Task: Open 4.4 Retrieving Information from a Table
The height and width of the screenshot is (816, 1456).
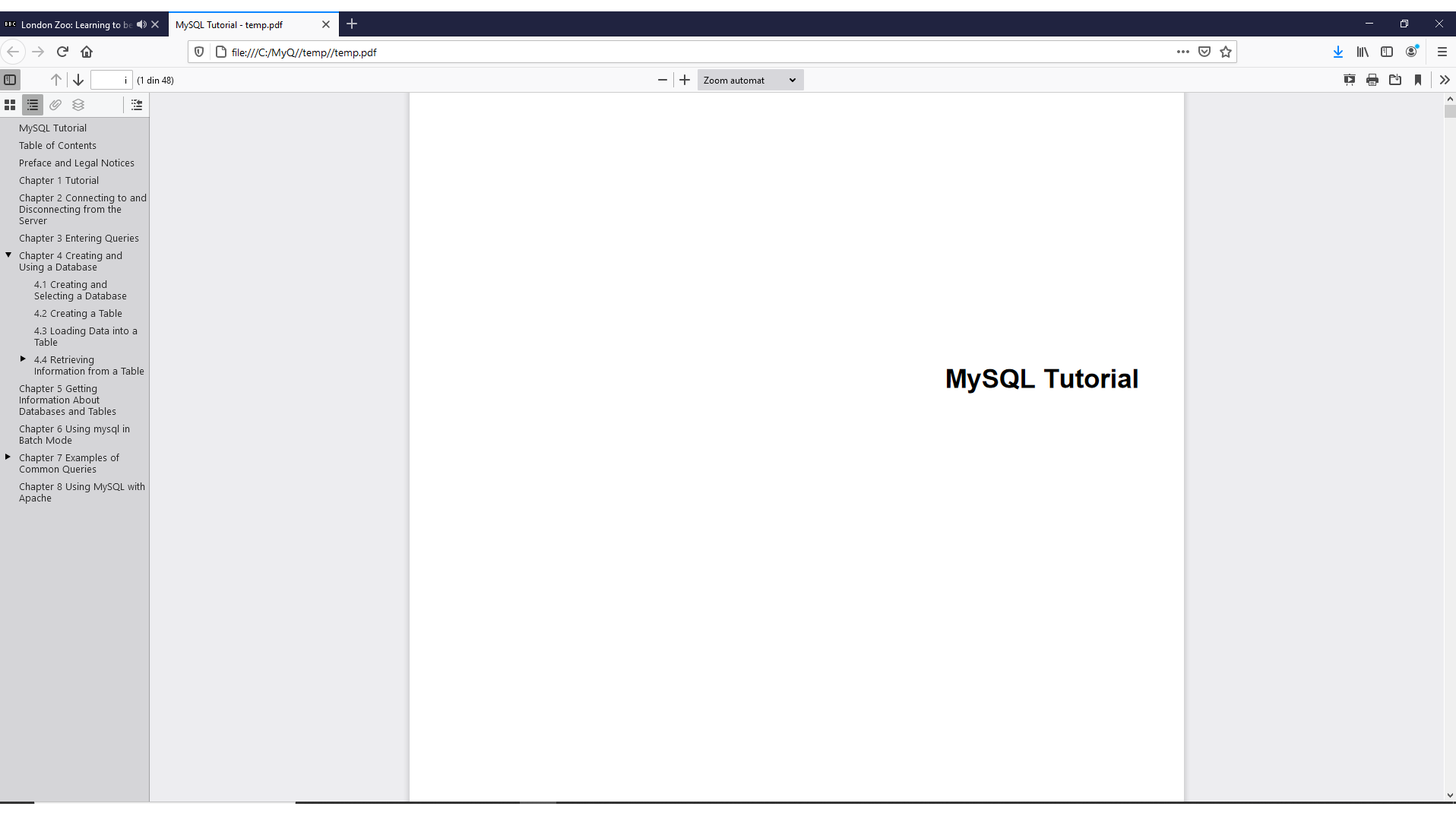Action: click(89, 365)
